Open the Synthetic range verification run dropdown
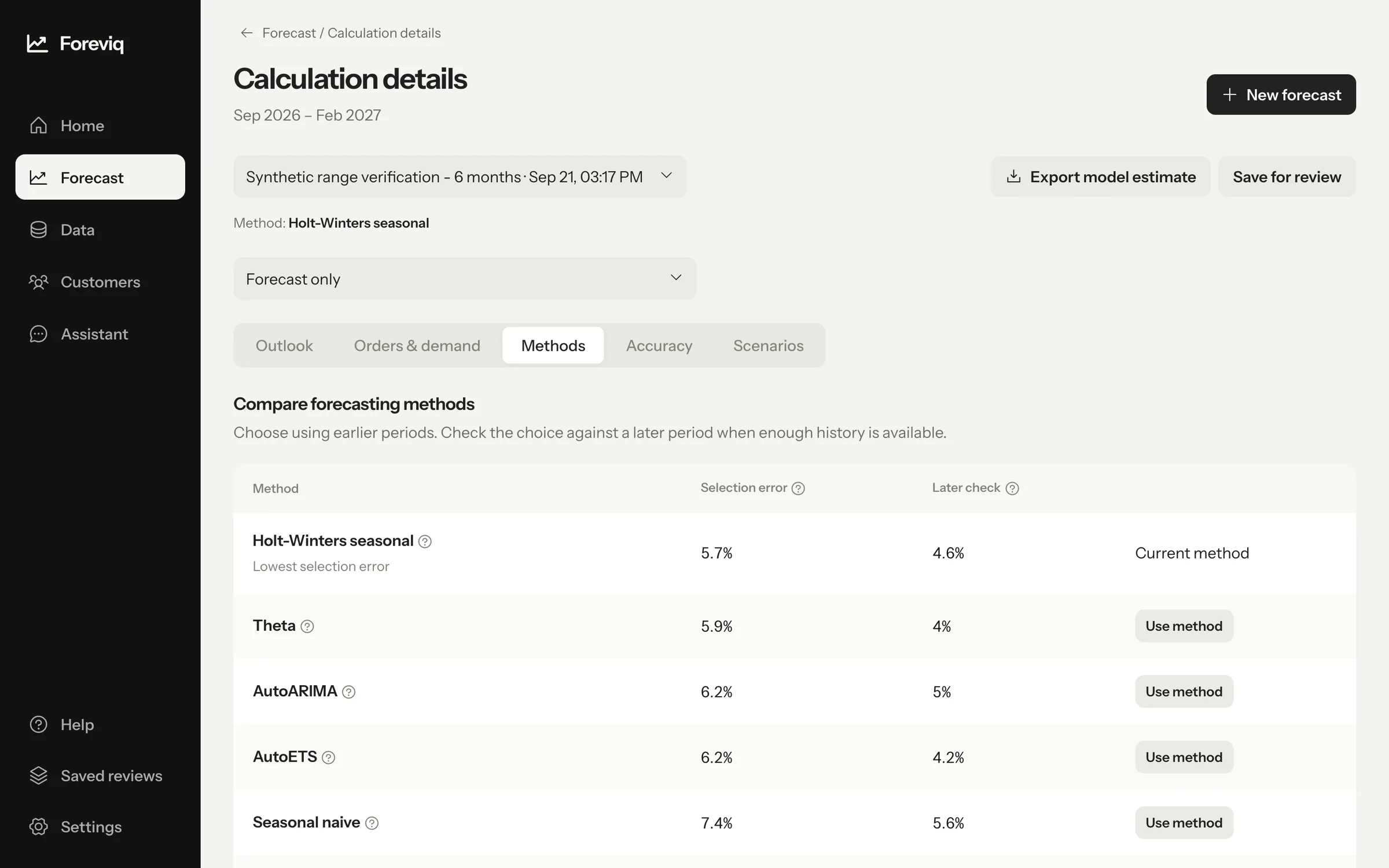Viewport: 1389px width, 868px height. tap(460, 176)
